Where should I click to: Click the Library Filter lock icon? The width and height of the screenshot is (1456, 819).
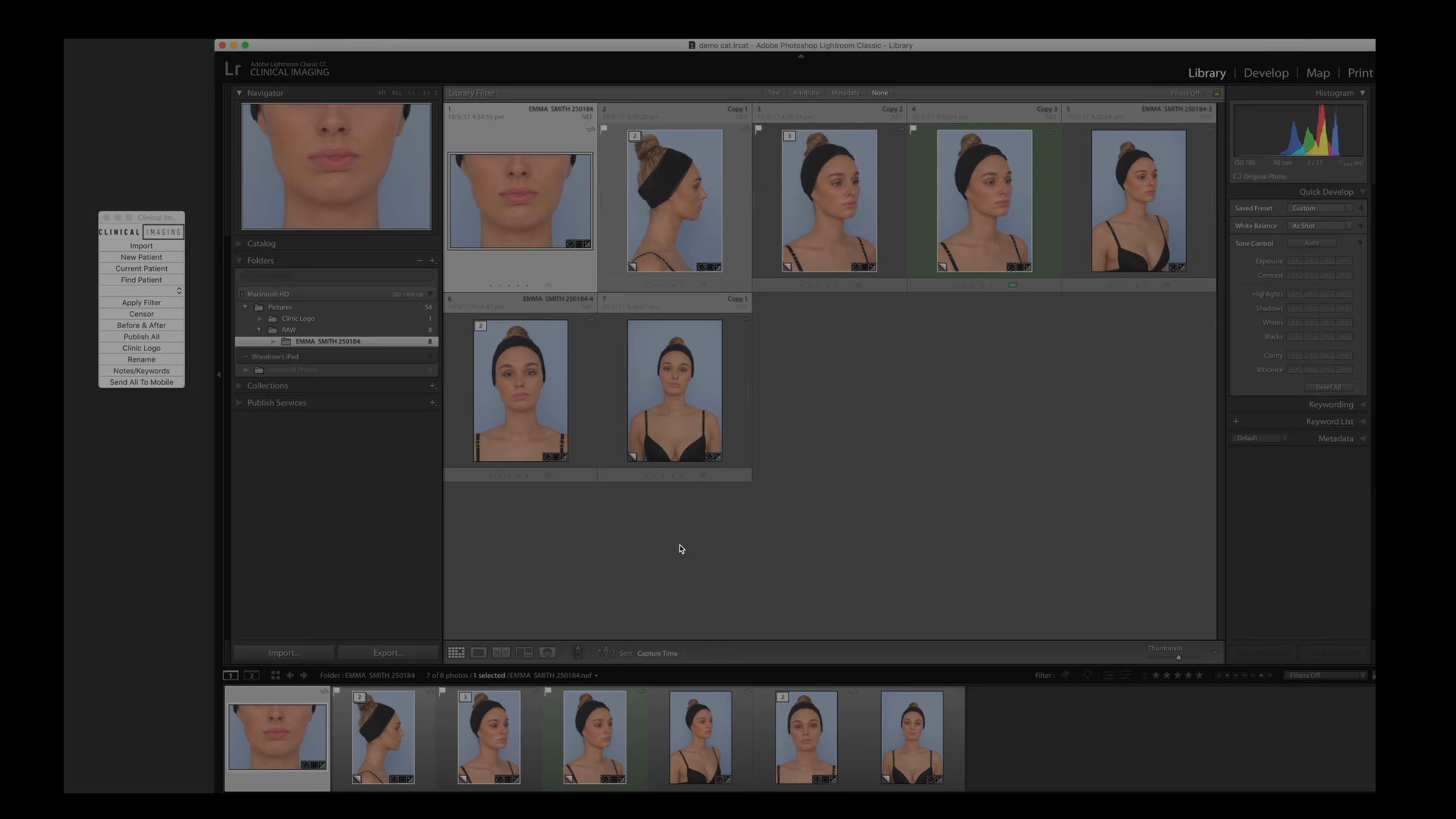tap(1216, 93)
